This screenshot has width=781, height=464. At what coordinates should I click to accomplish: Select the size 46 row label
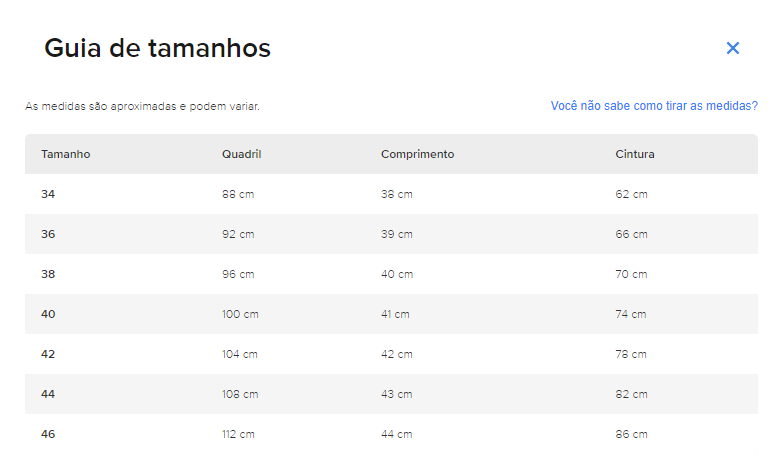point(48,434)
